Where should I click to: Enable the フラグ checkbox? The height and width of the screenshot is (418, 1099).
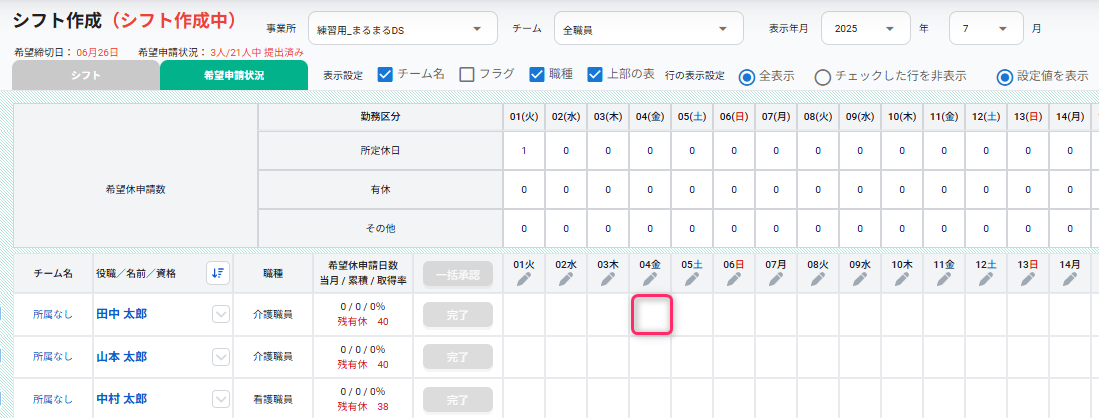point(467,74)
